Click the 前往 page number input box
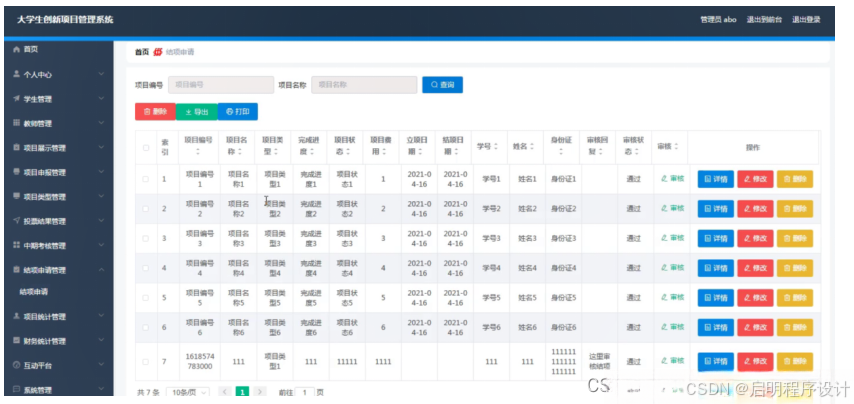 pyautogui.click(x=305, y=392)
